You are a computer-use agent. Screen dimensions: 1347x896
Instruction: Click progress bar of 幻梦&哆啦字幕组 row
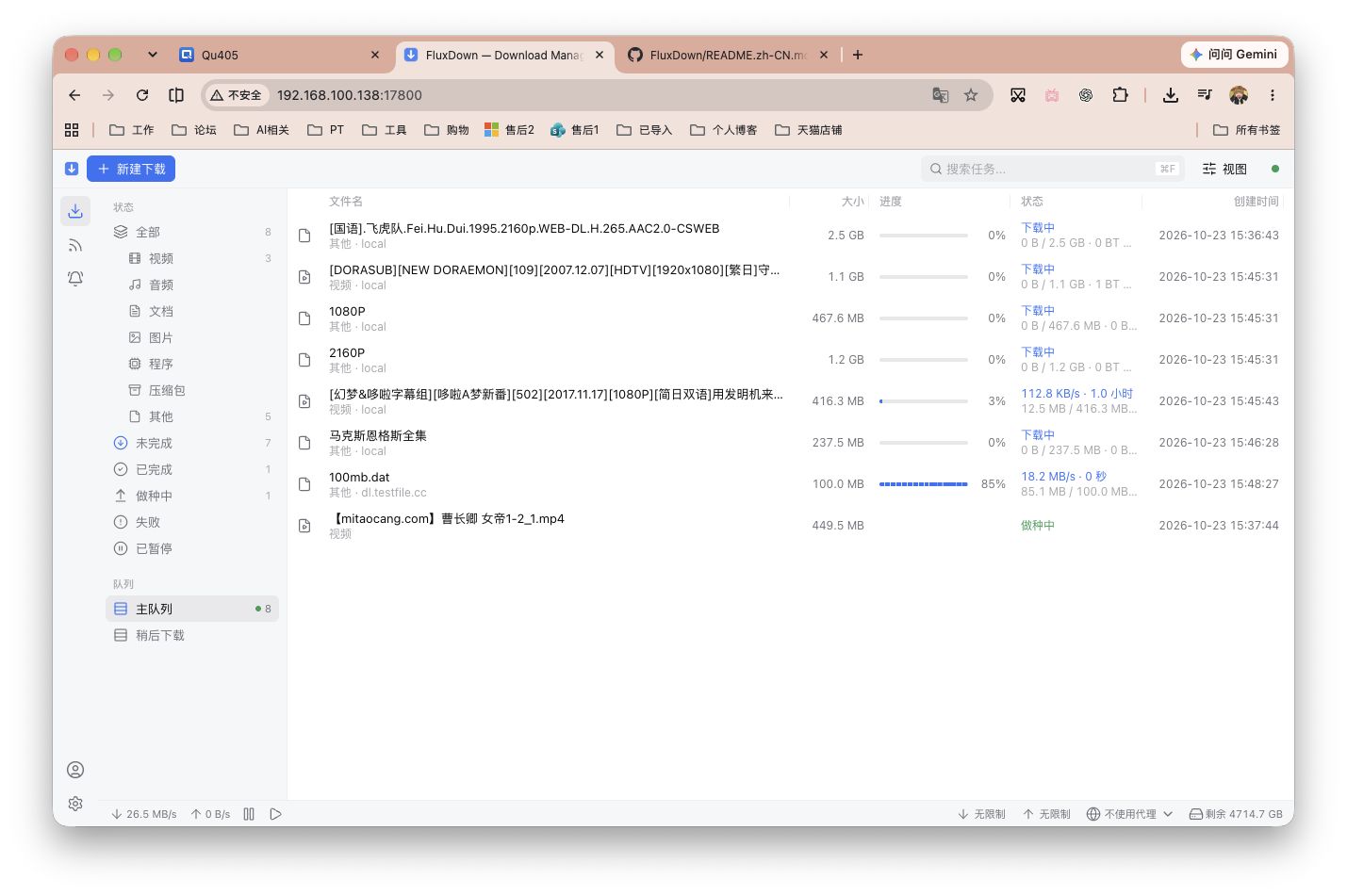(x=924, y=401)
